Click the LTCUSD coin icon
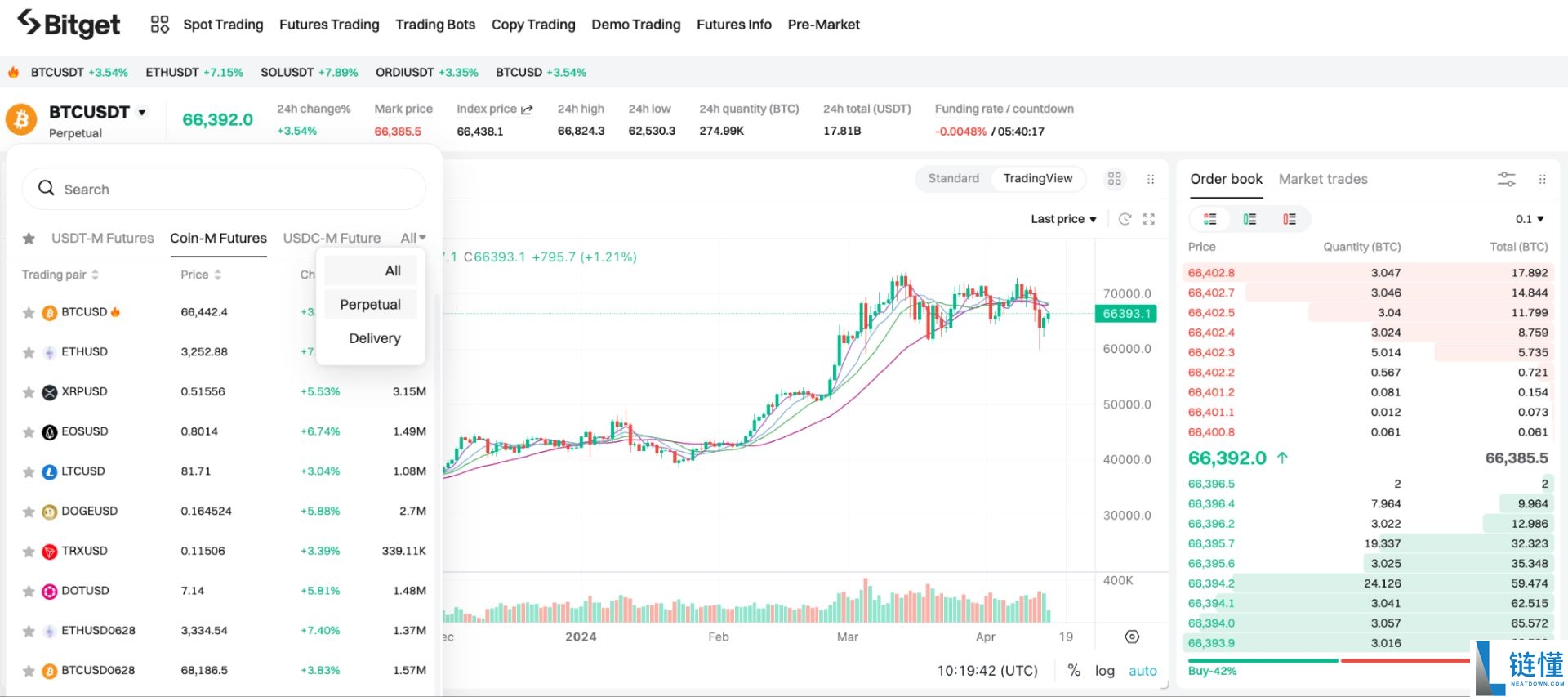Image resolution: width=1568 pixels, height=697 pixels. click(50, 472)
